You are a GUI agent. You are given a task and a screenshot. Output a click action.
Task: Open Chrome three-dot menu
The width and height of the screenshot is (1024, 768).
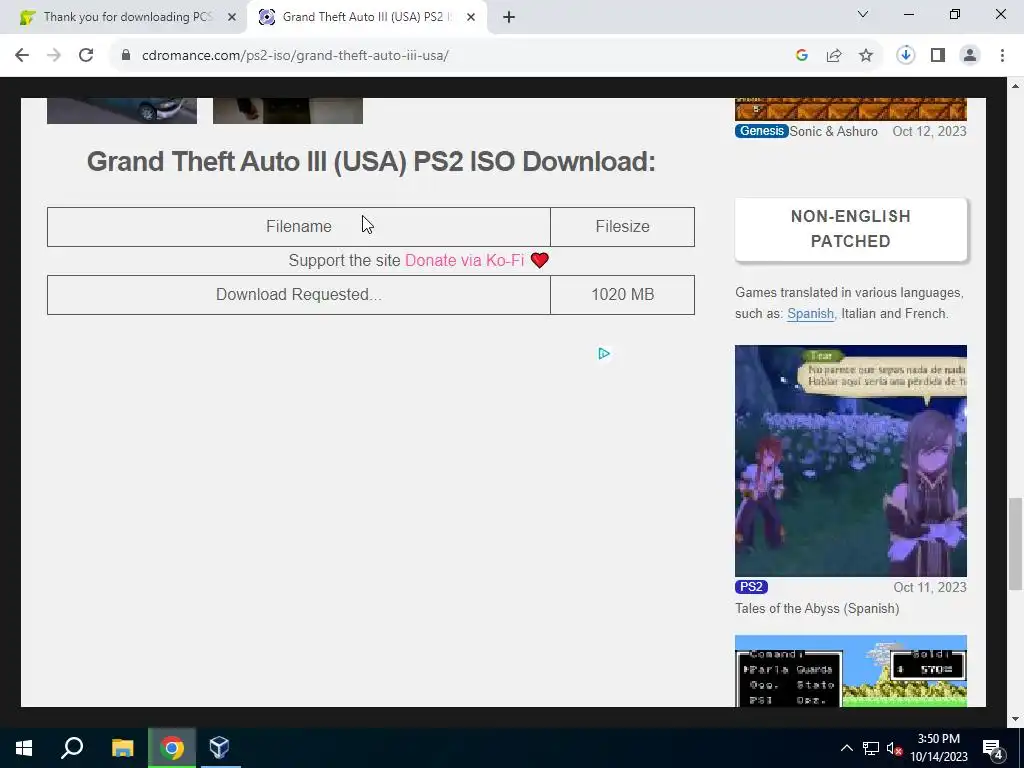[1002, 56]
